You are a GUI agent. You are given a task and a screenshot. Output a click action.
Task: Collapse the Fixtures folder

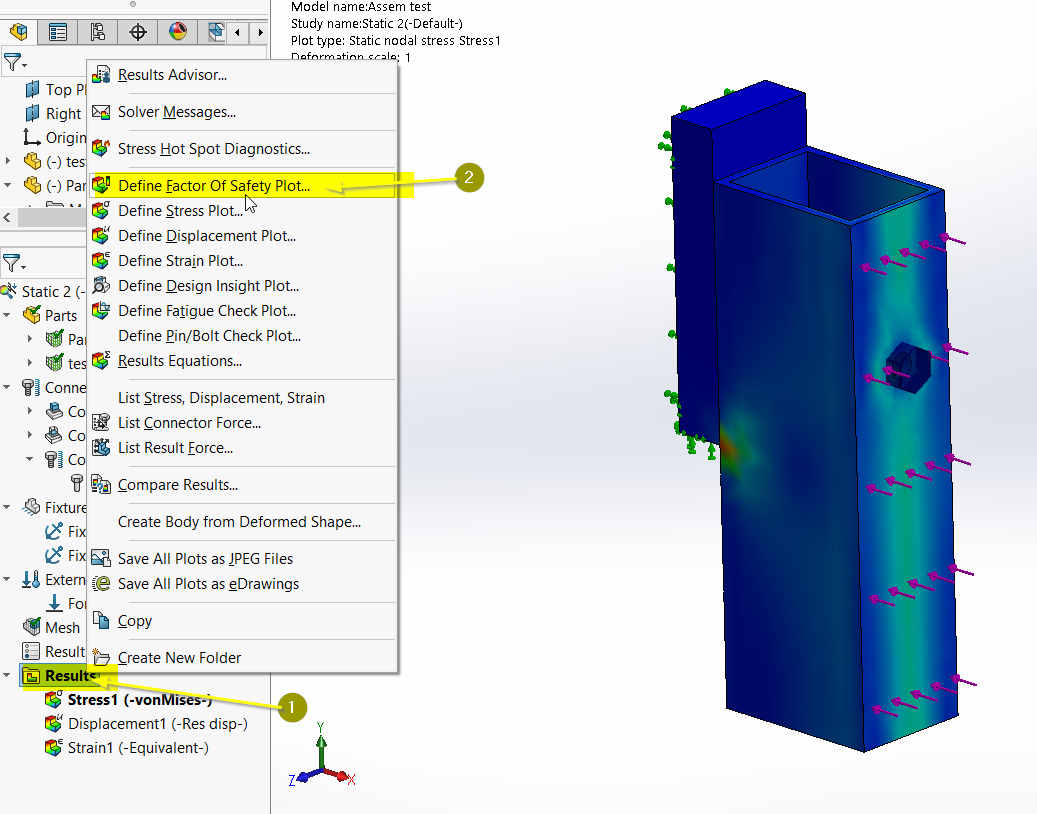(x=7, y=508)
